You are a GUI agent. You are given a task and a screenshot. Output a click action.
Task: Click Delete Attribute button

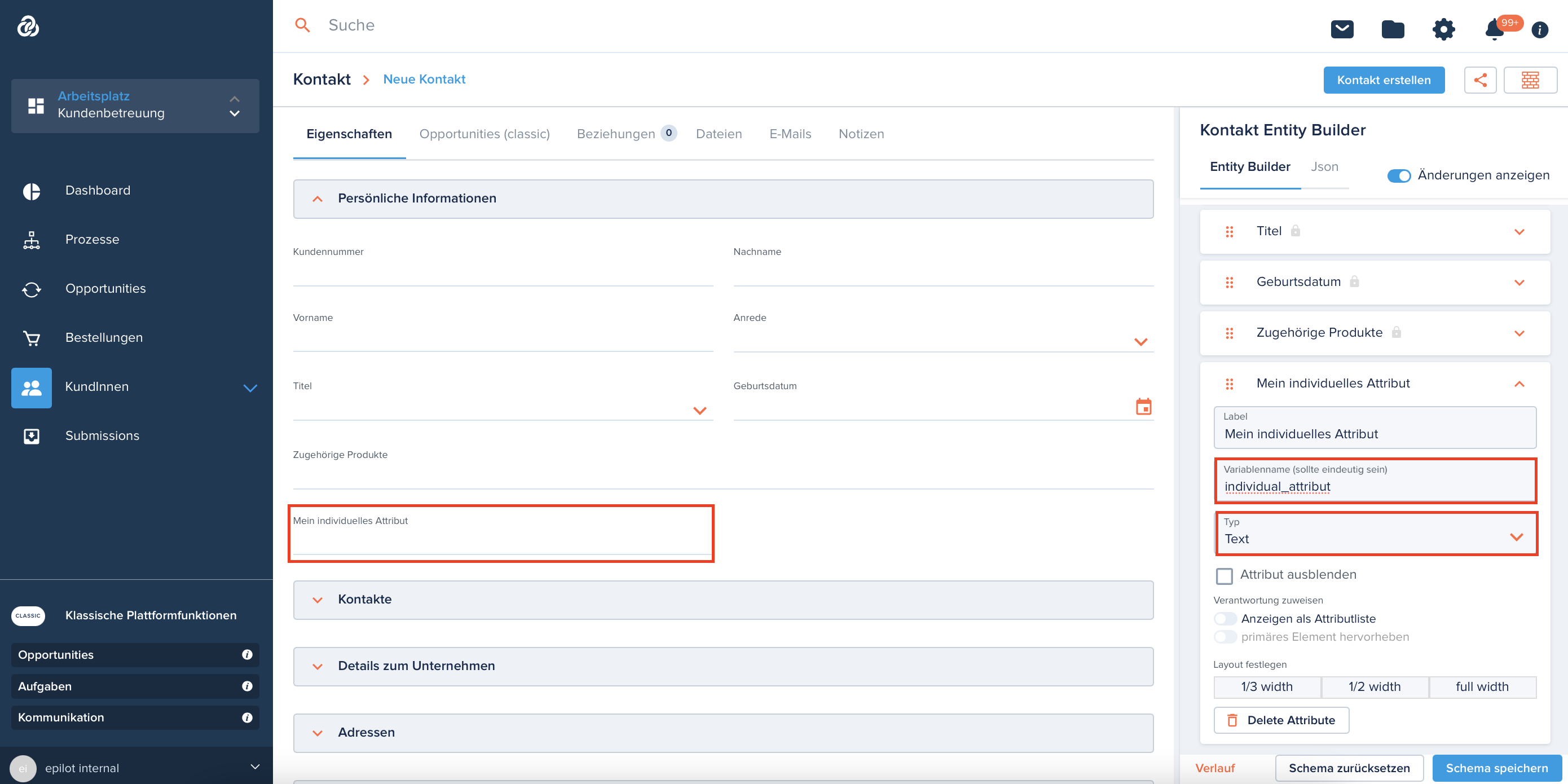pos(1281,720)
